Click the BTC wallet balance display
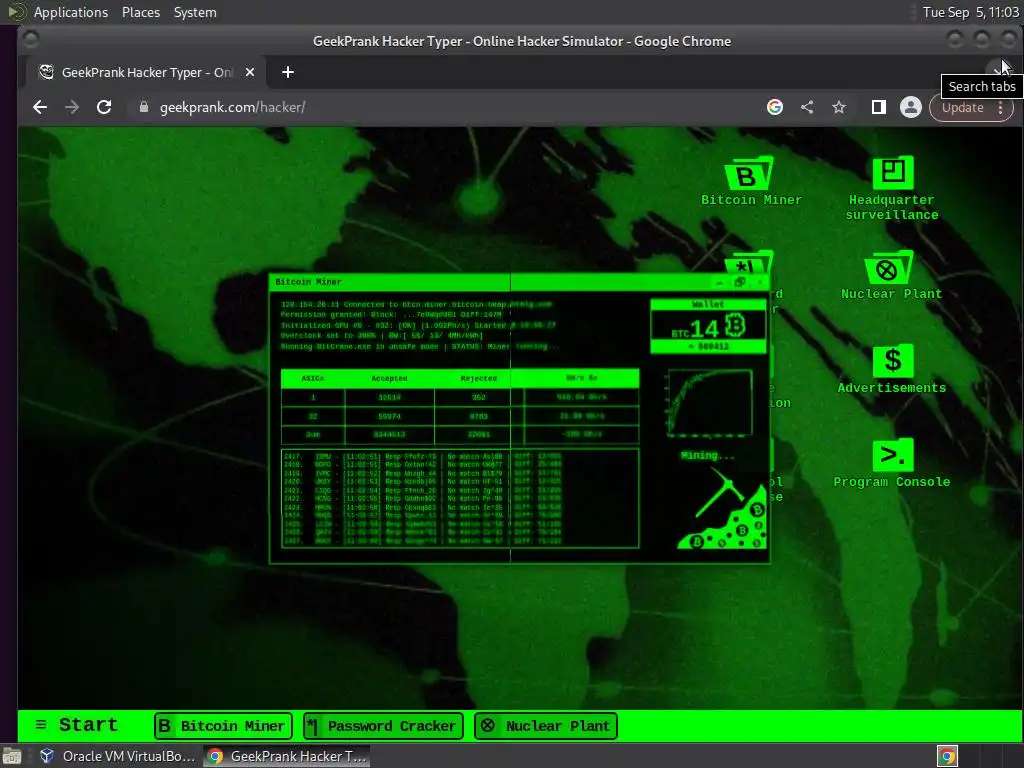1024x768 pixels. click(709, 326)
